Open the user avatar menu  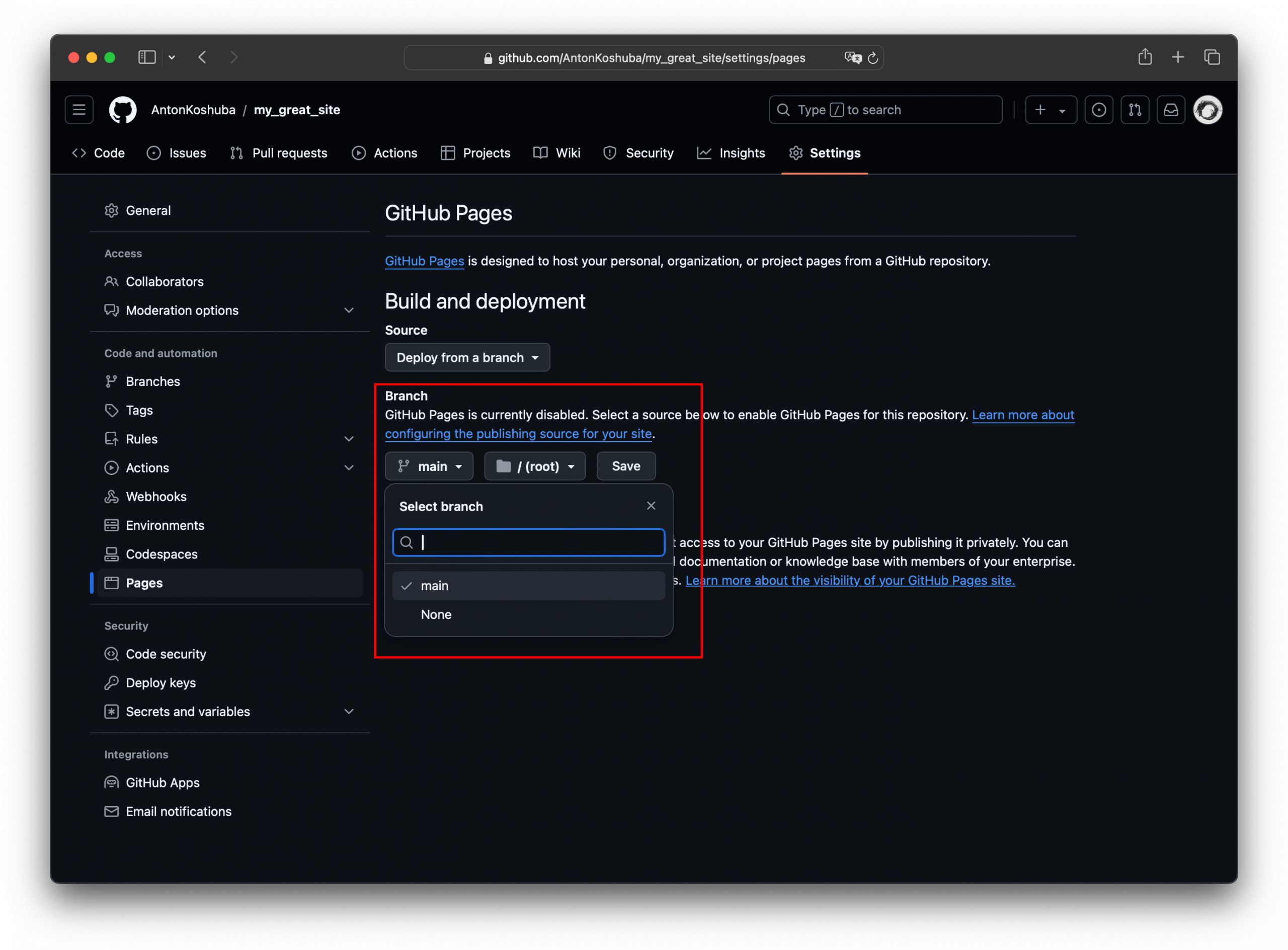[1207, 110]
